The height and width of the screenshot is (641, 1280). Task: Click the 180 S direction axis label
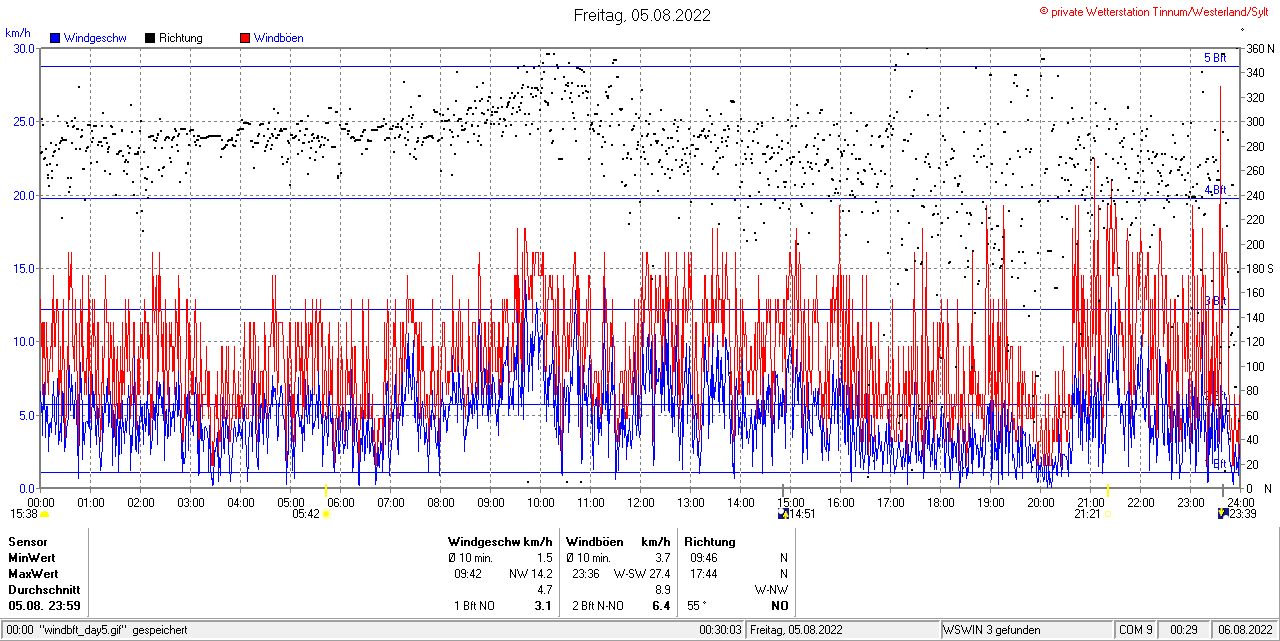click(x=1259, y=268)
